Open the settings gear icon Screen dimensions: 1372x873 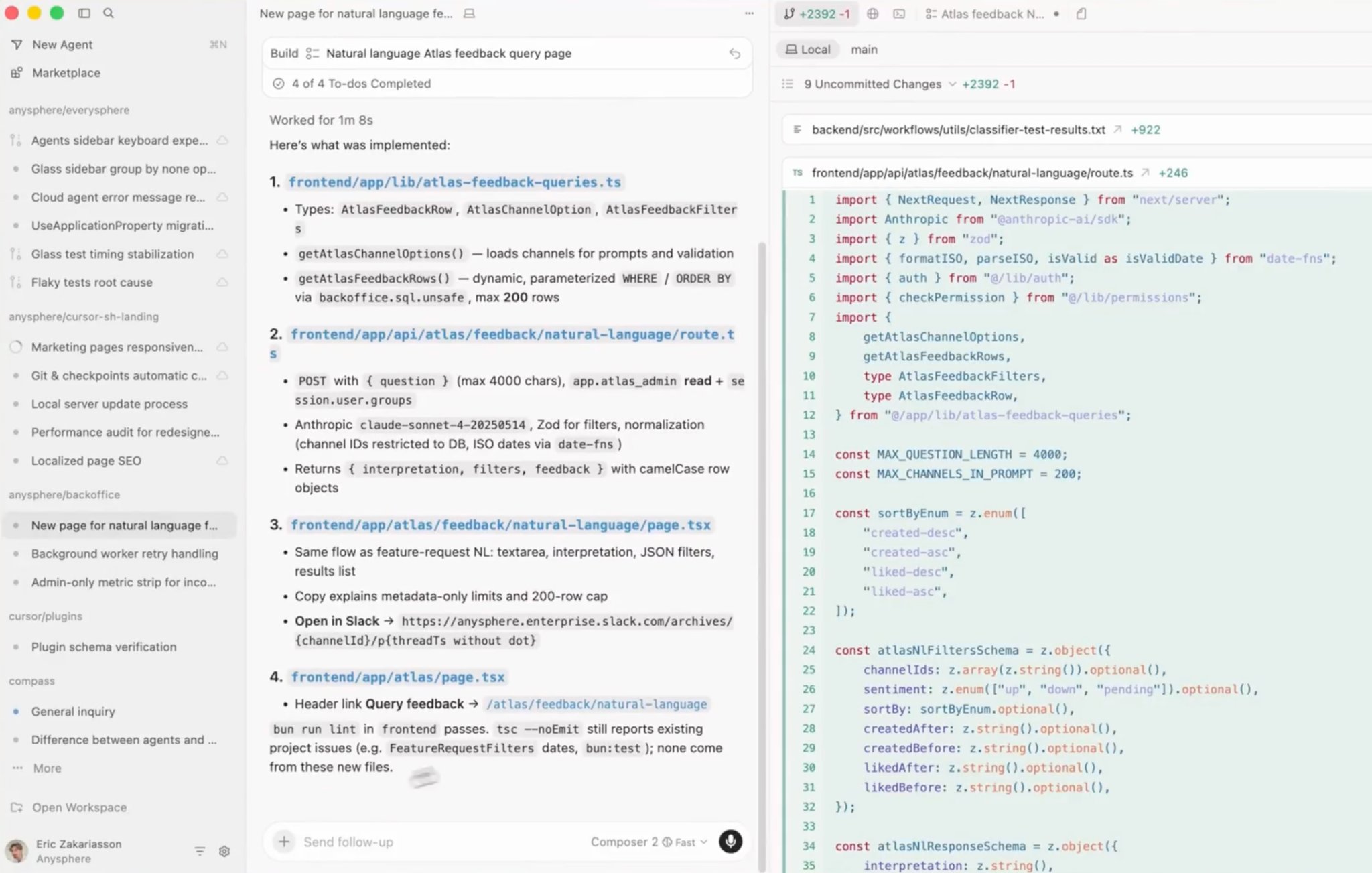pos(224,851)
